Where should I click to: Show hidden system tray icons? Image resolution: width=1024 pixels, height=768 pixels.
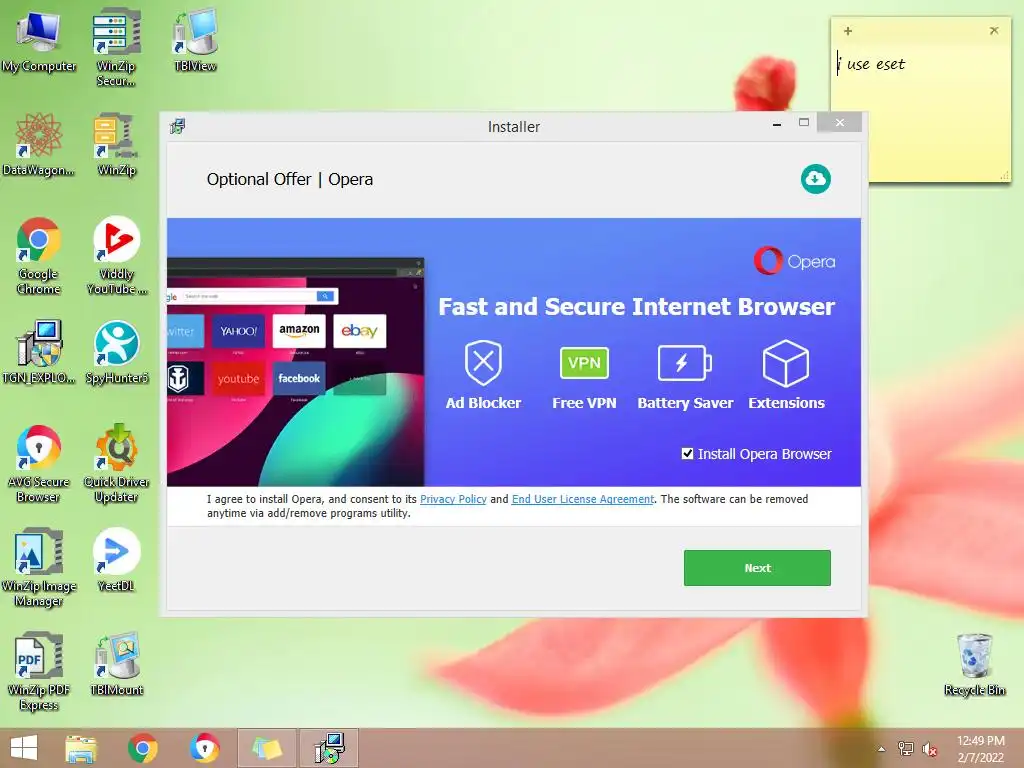pos(882,749)
